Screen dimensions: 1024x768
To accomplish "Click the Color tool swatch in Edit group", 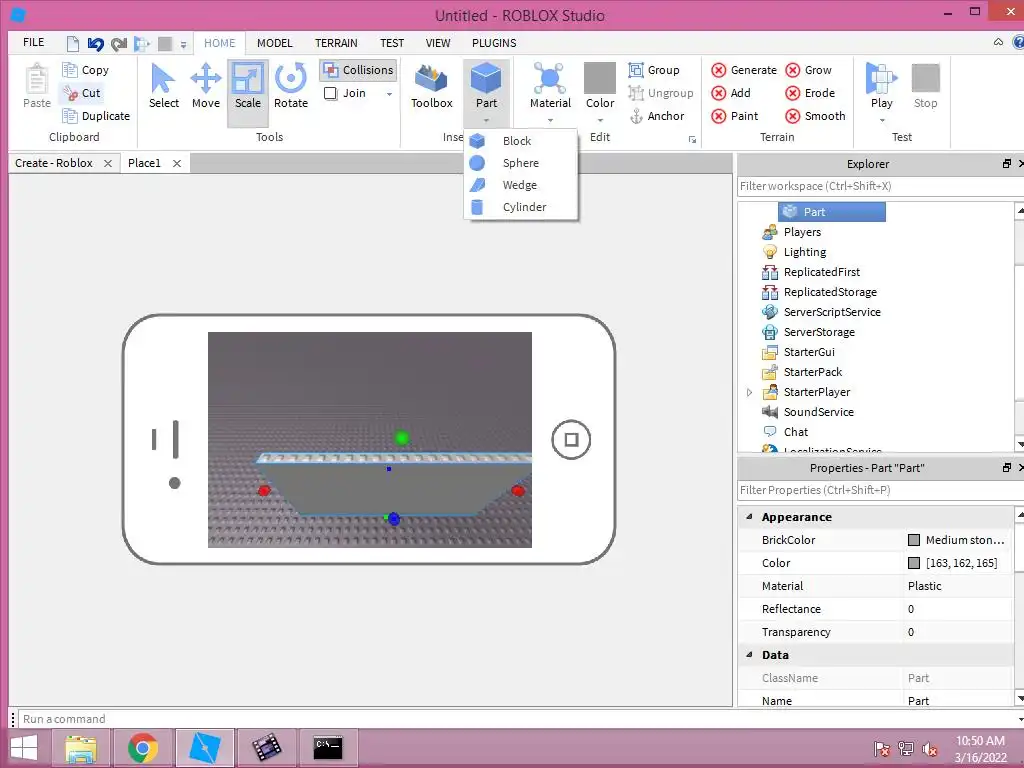I will pos(600,78).
